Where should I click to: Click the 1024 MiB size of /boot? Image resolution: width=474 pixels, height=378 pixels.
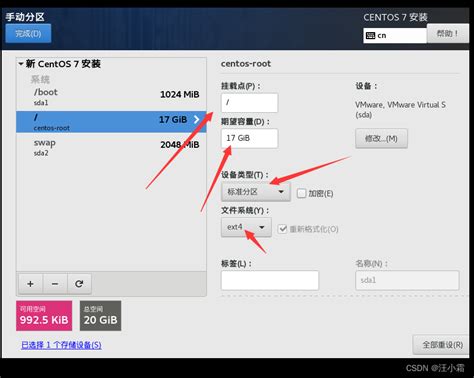180,94
